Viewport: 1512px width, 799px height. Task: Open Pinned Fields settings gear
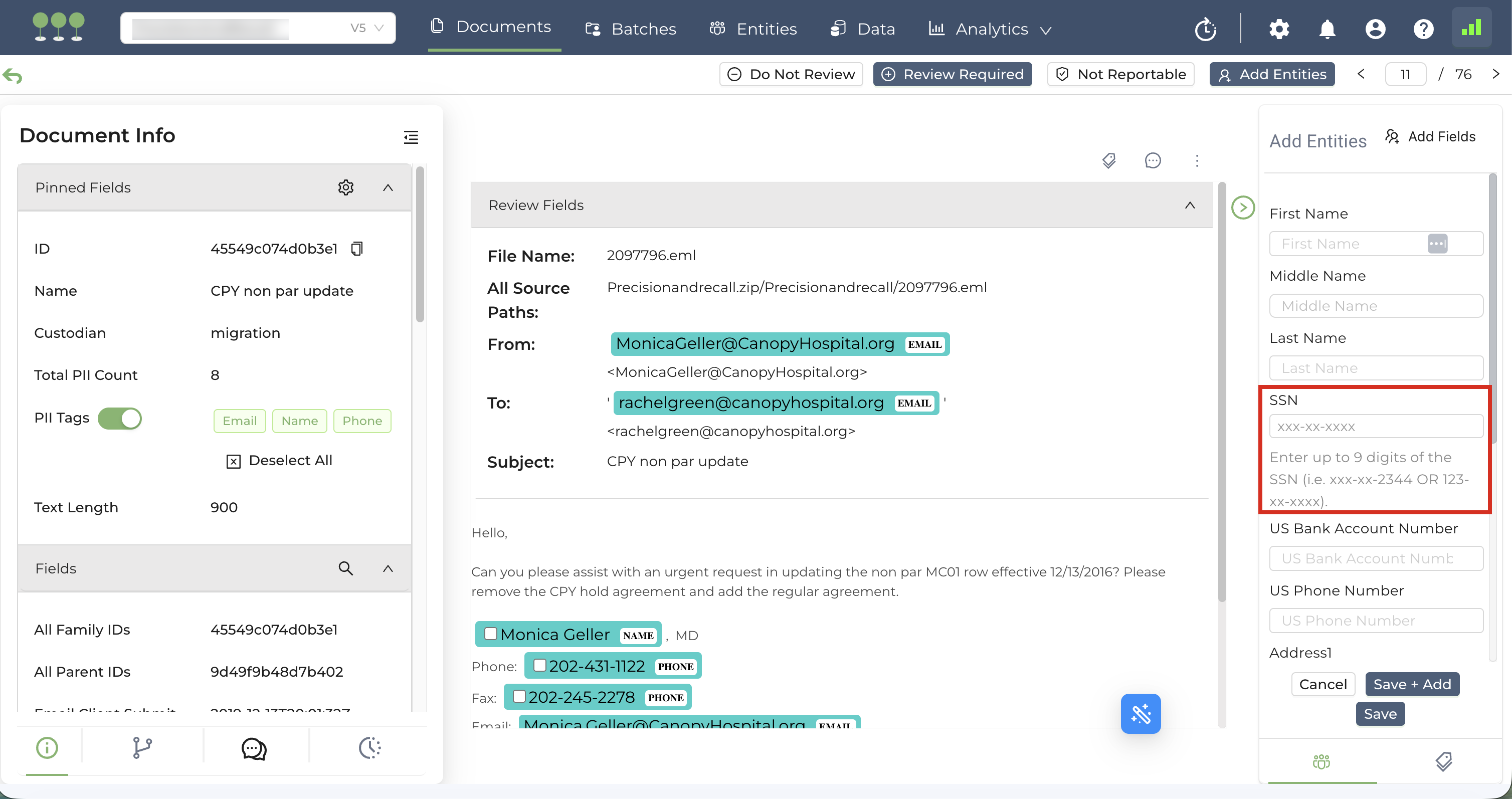tap(346, 187)
